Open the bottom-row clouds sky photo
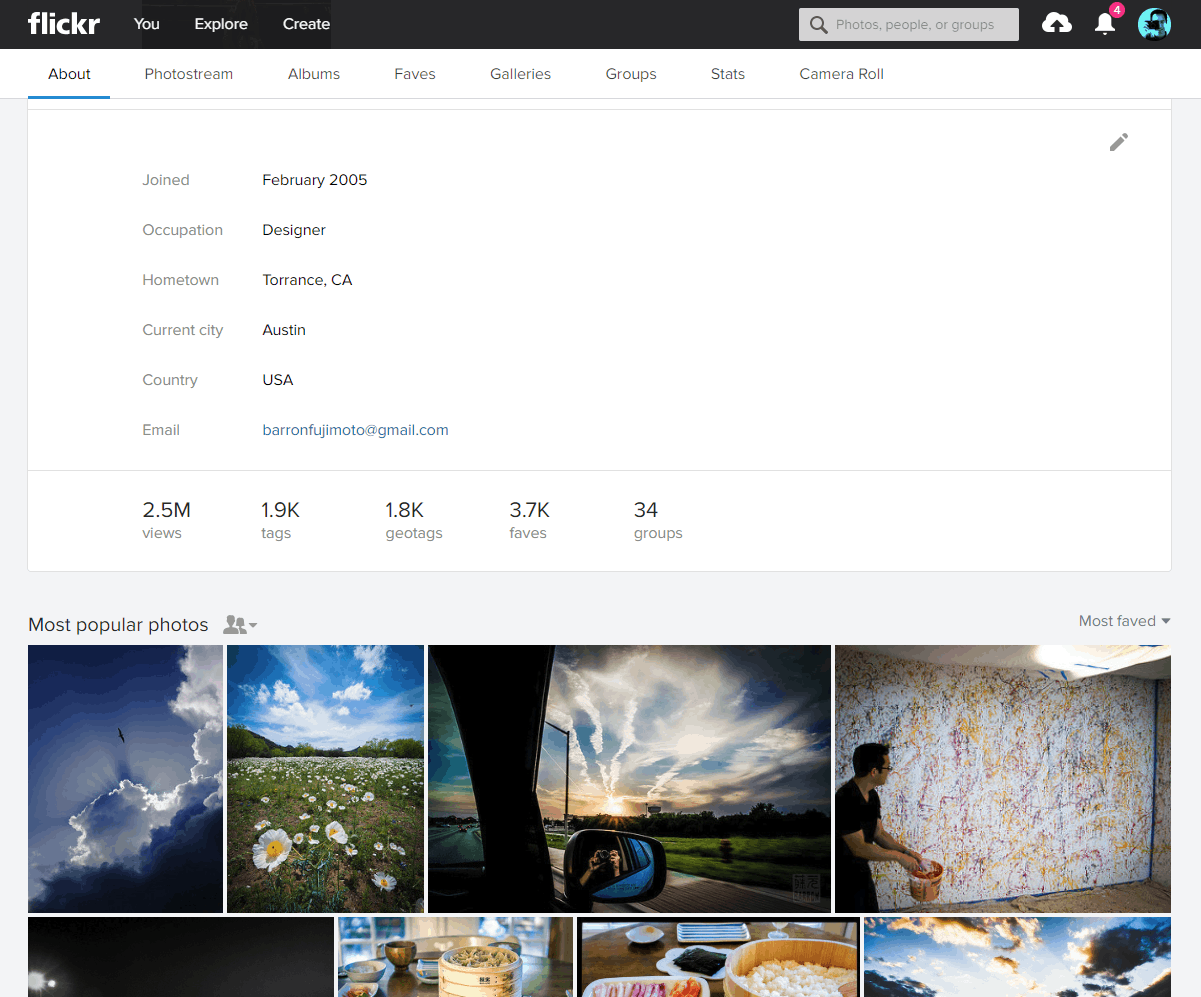The width and height of the screenshot is (1201, 997). click(1017, 957)
